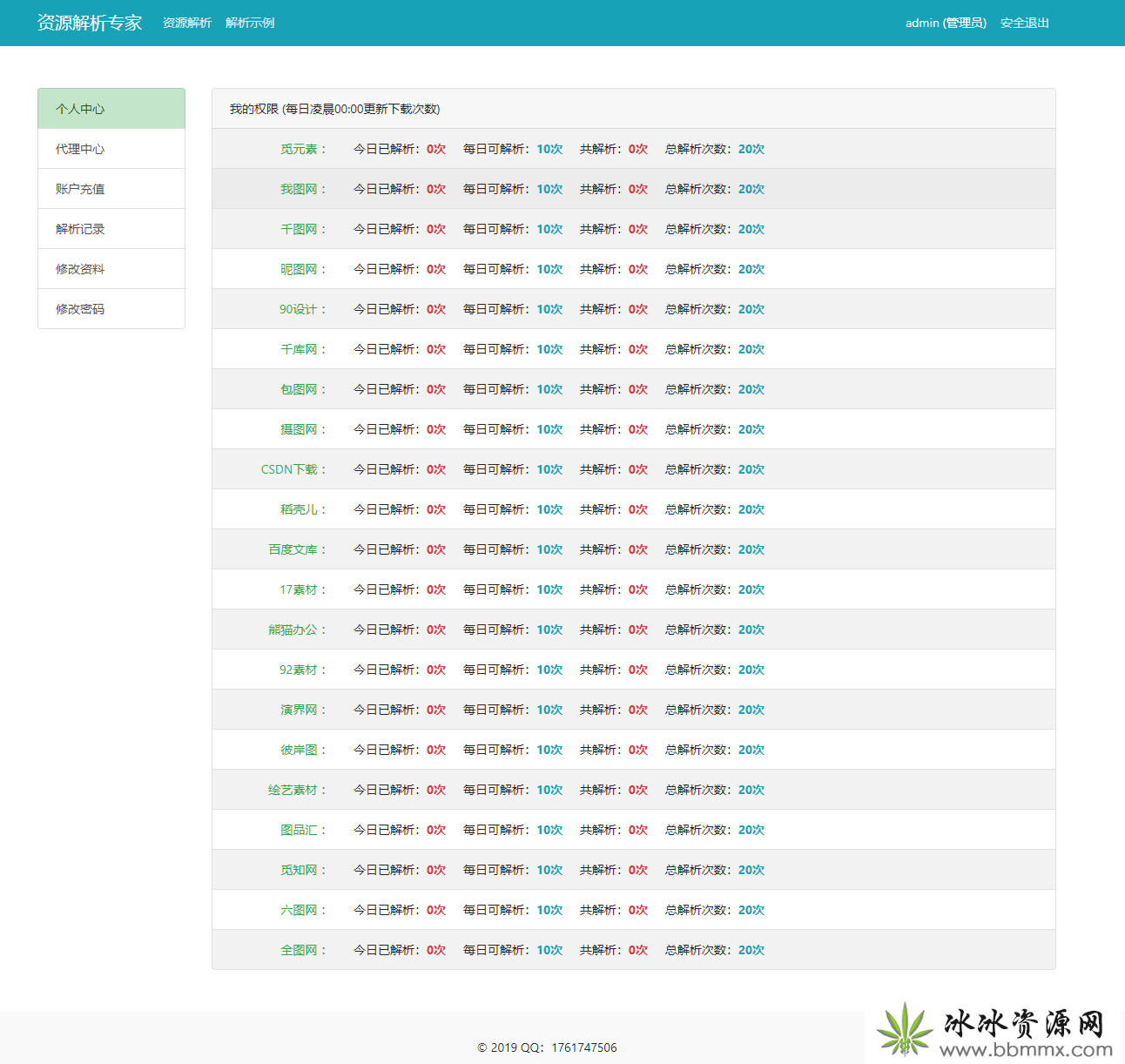Open 解析记录 in the sidebar

tap(111, 229)
